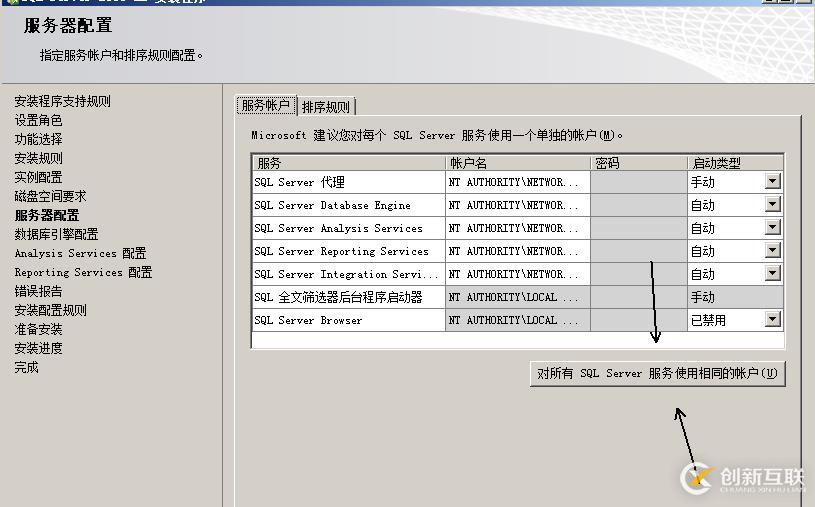
Task: Open the 排序规则 tab
Action: pyautogui.click(x=326, y=107)
